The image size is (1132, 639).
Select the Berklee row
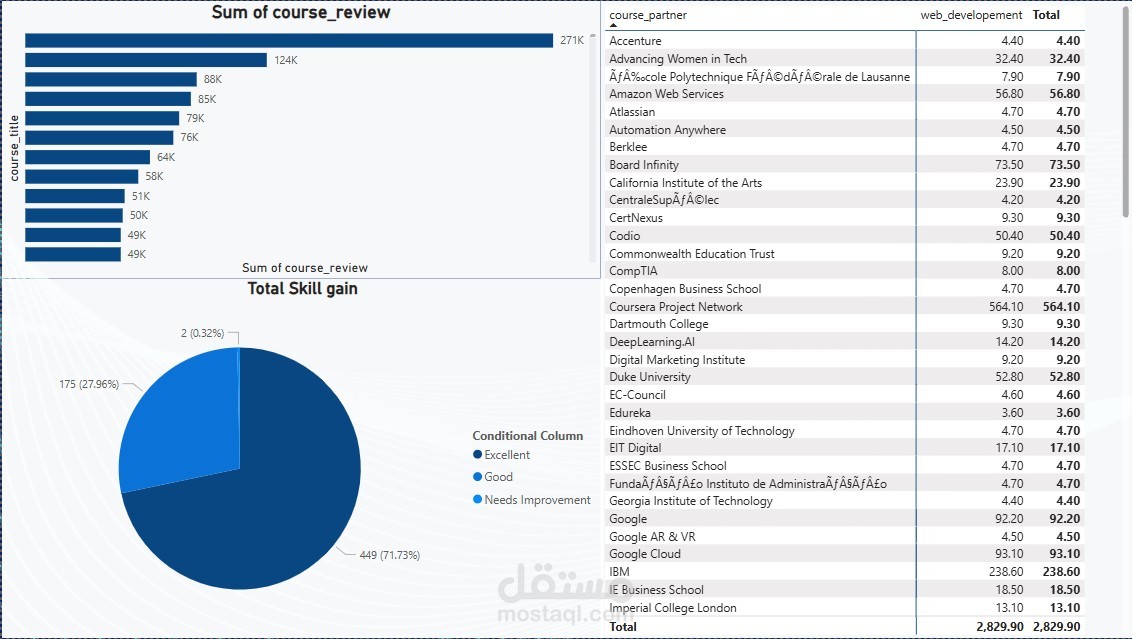pos(844,147)
